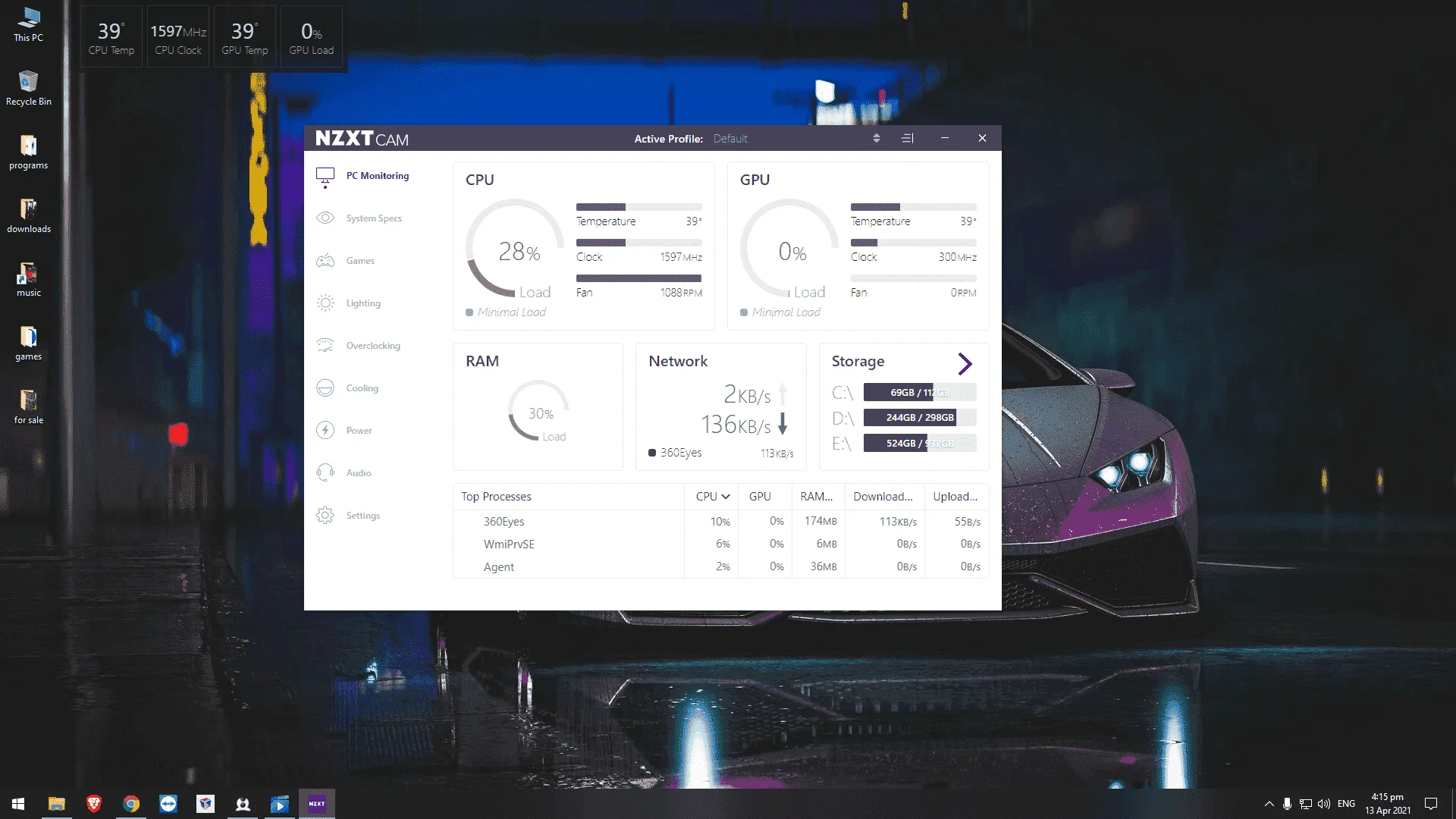Open the notification center icon
1456x819 pixels.
tap(1431, 804)
